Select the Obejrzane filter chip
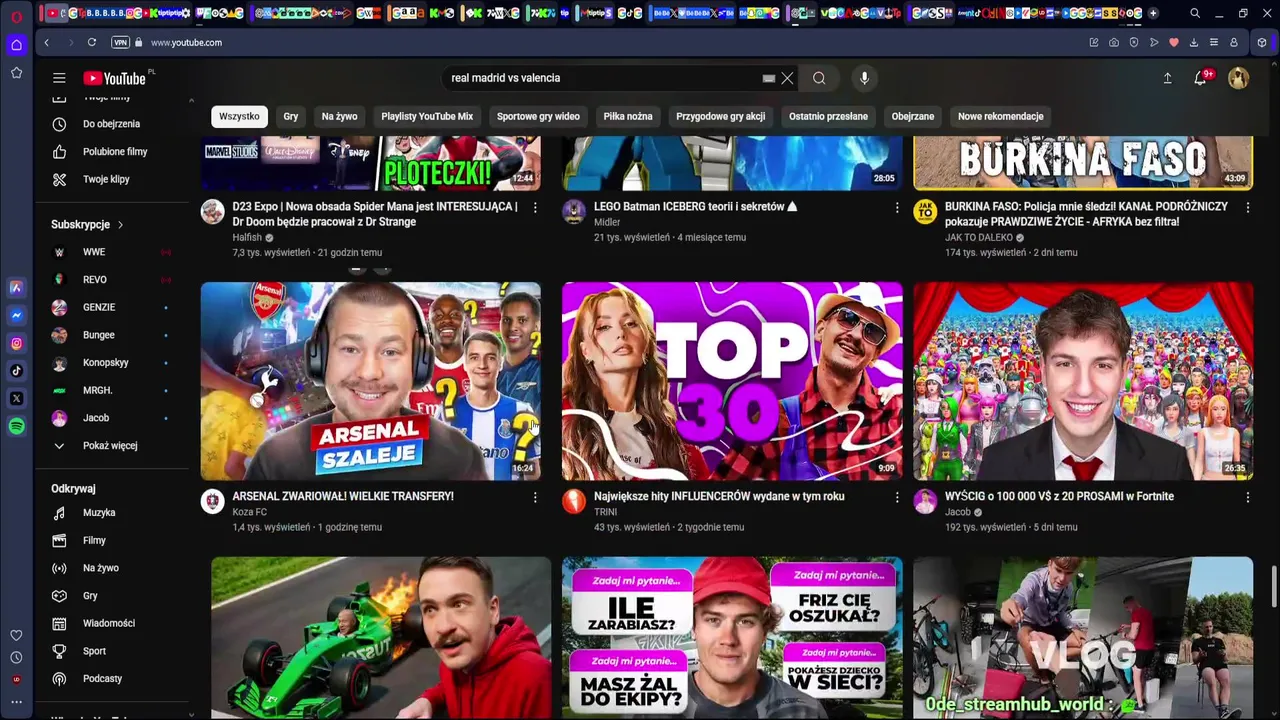1280x720 pixels. (x=913, y=116)
